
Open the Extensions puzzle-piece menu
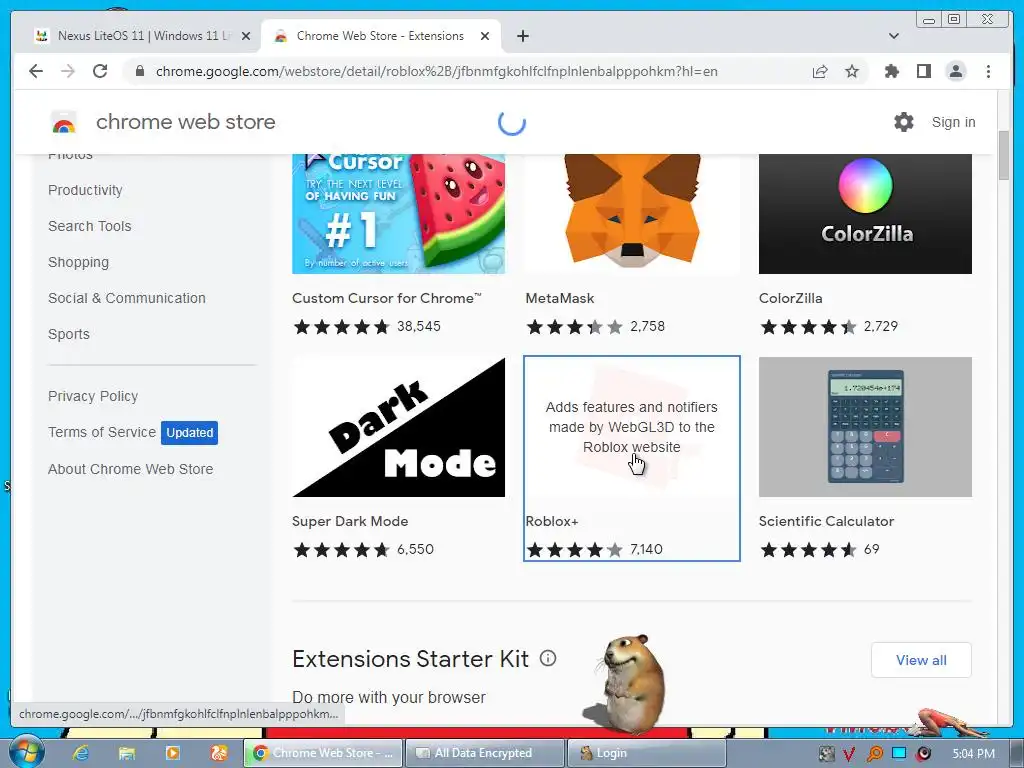click(891, 71)
